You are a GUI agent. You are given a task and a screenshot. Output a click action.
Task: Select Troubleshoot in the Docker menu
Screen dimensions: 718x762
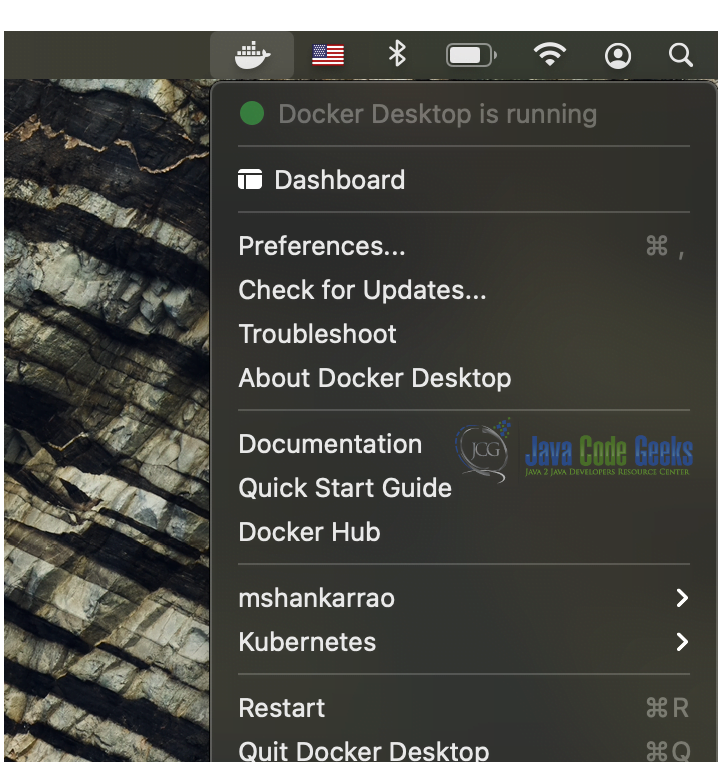point(464,334)
